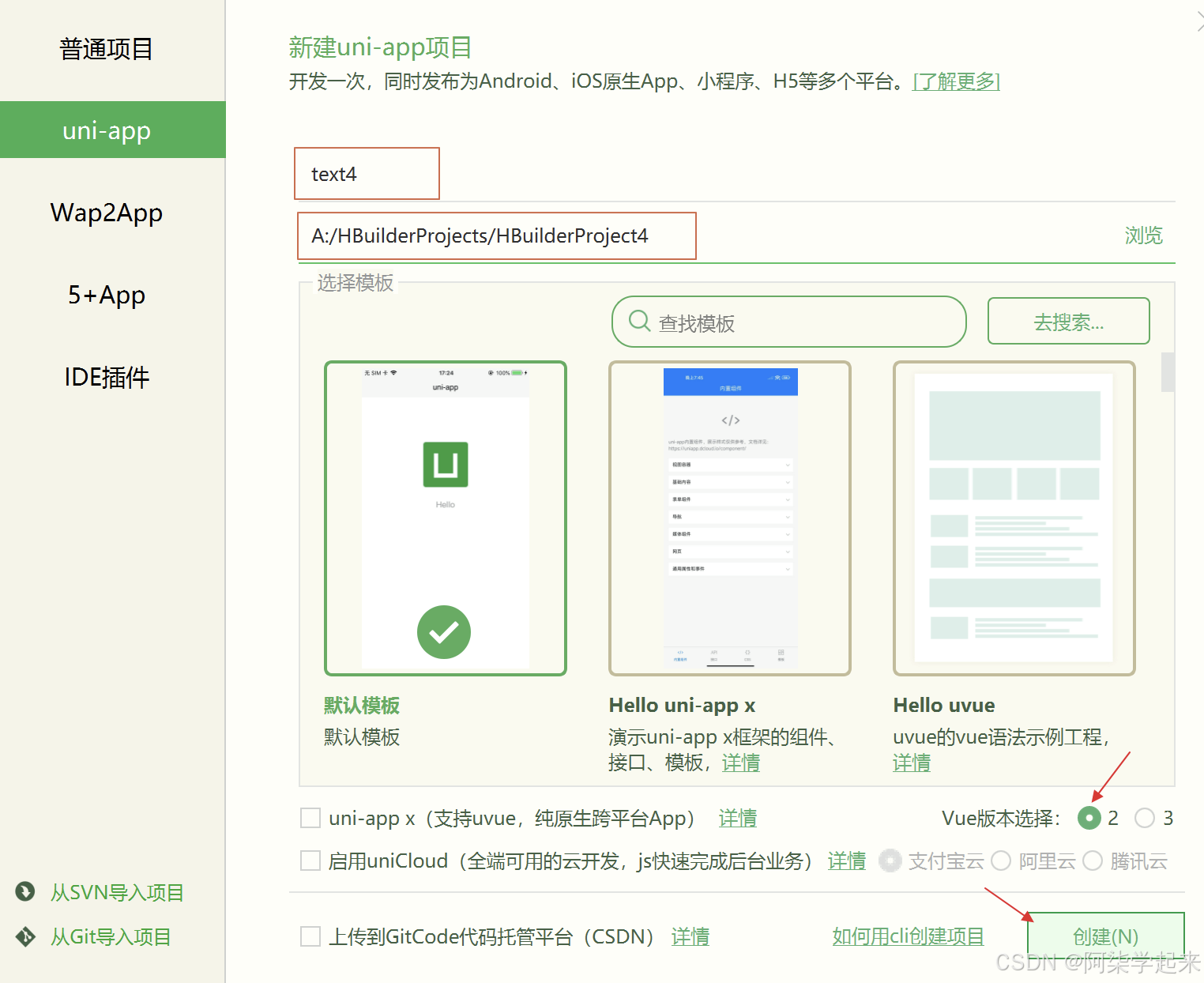Click the Git import icon
The image size is (1204, 983).
point(25,936)
